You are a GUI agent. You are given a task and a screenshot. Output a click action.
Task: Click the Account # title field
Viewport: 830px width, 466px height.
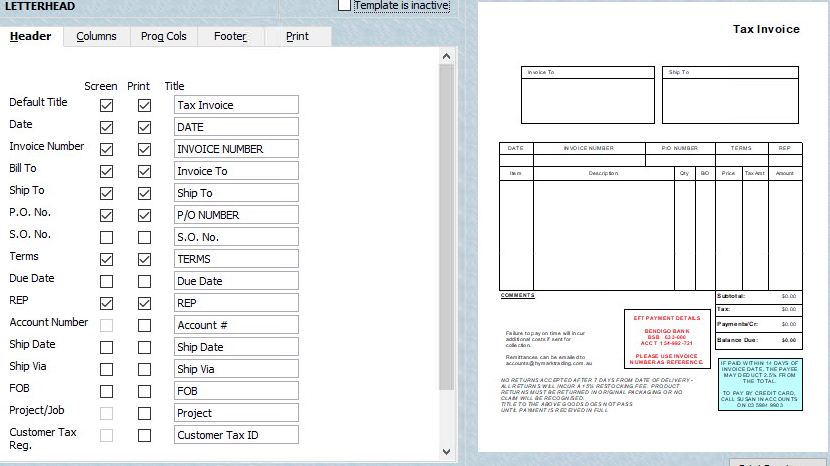click(236, 325)
